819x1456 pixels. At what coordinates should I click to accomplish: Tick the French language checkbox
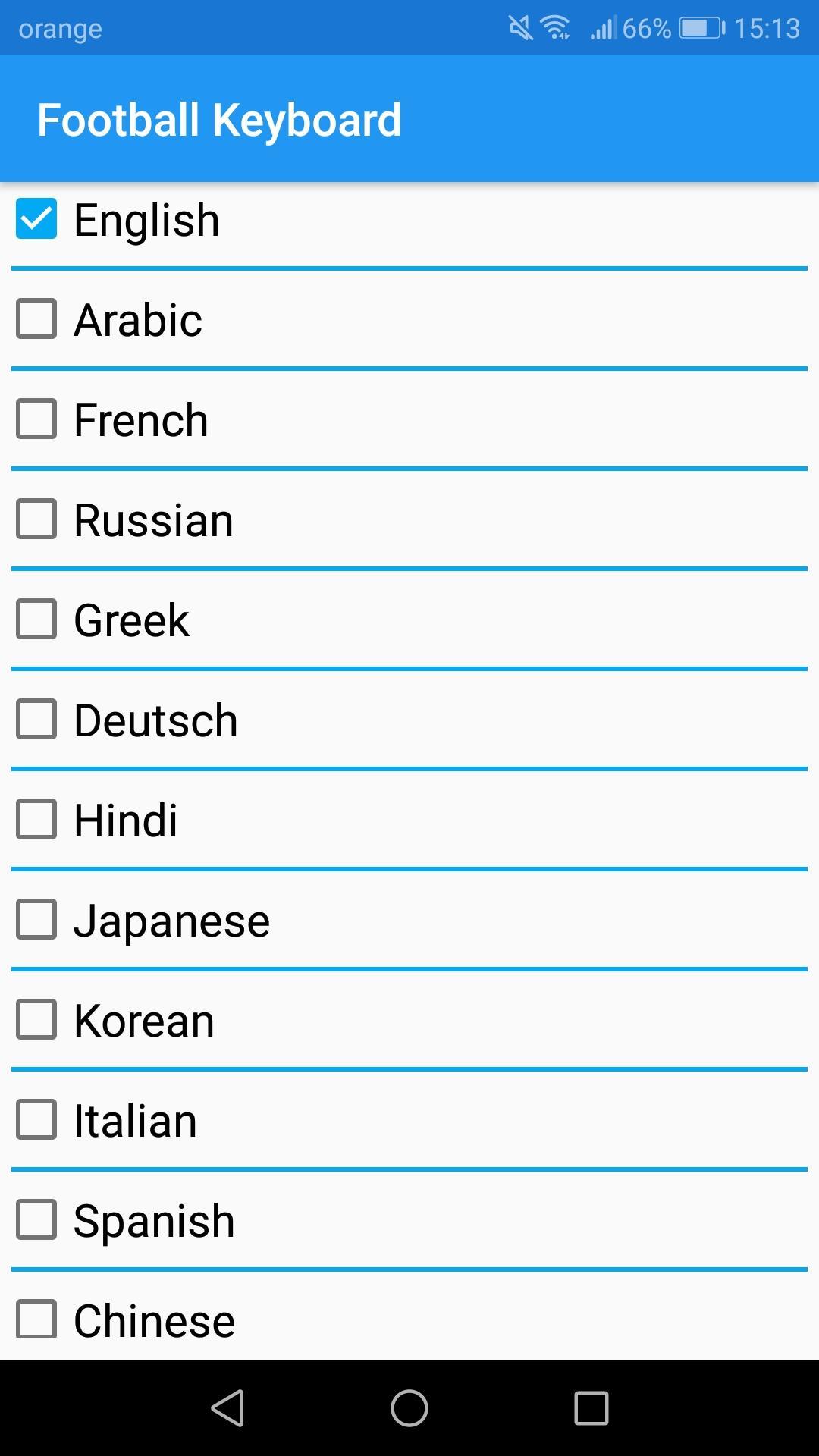(x=36, y=419)
